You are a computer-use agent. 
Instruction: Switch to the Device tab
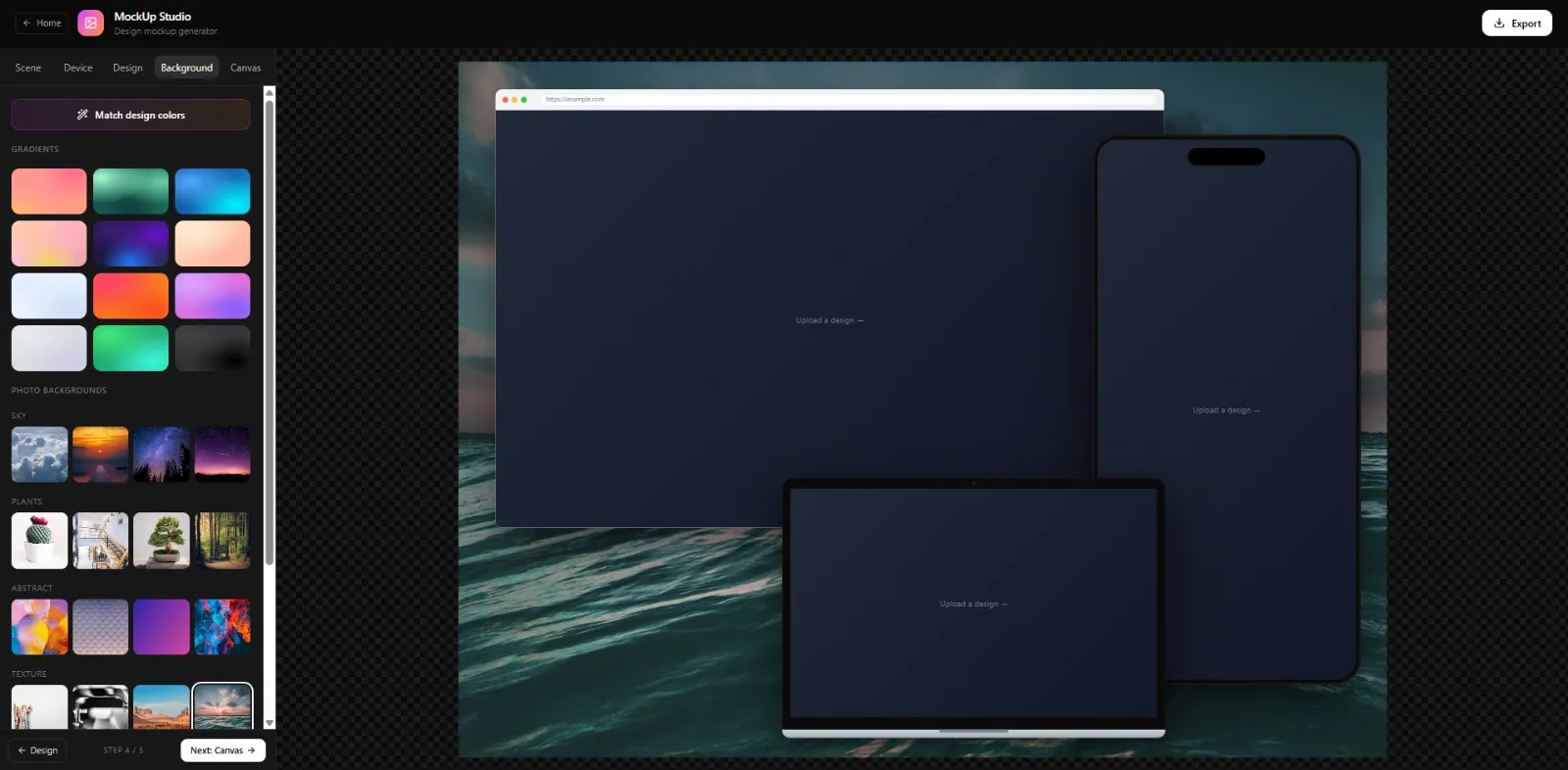click(x=78, y=68)
